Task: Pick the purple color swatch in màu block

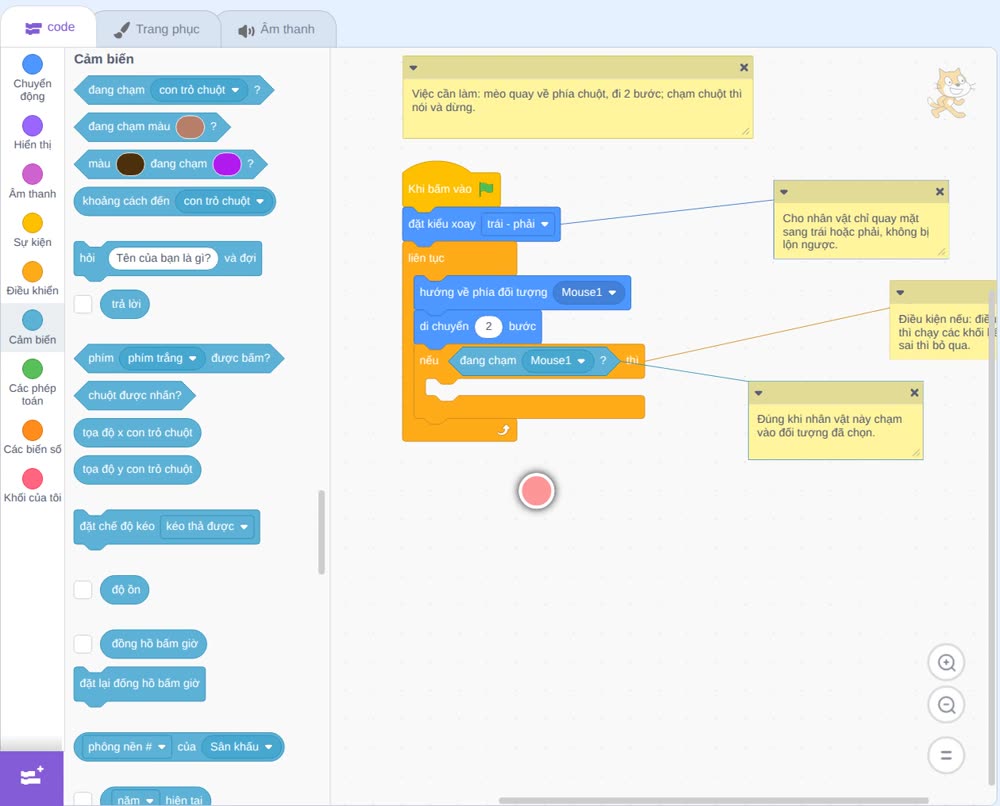Action: click(227, 164)
